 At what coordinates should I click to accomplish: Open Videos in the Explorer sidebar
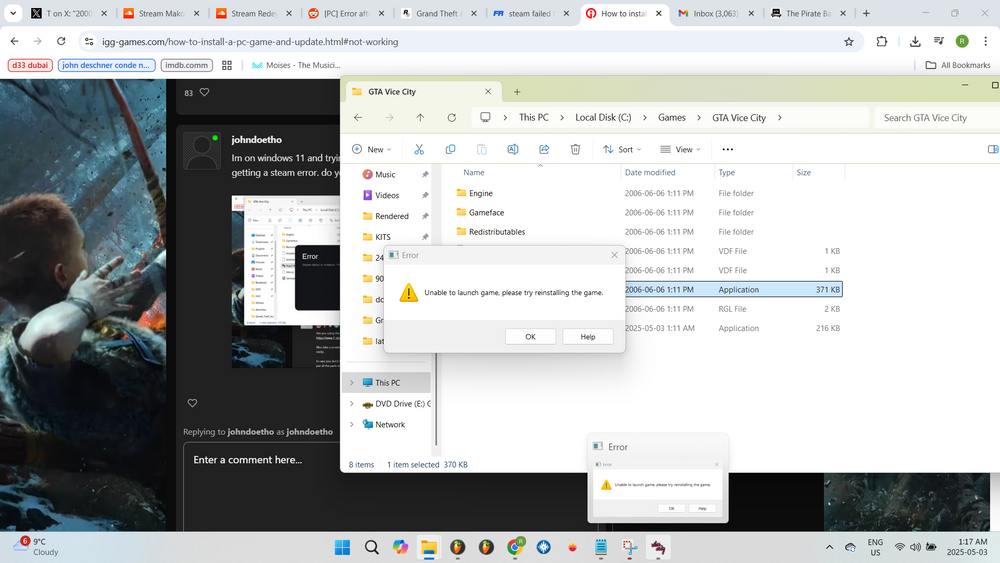coord(386,195)
